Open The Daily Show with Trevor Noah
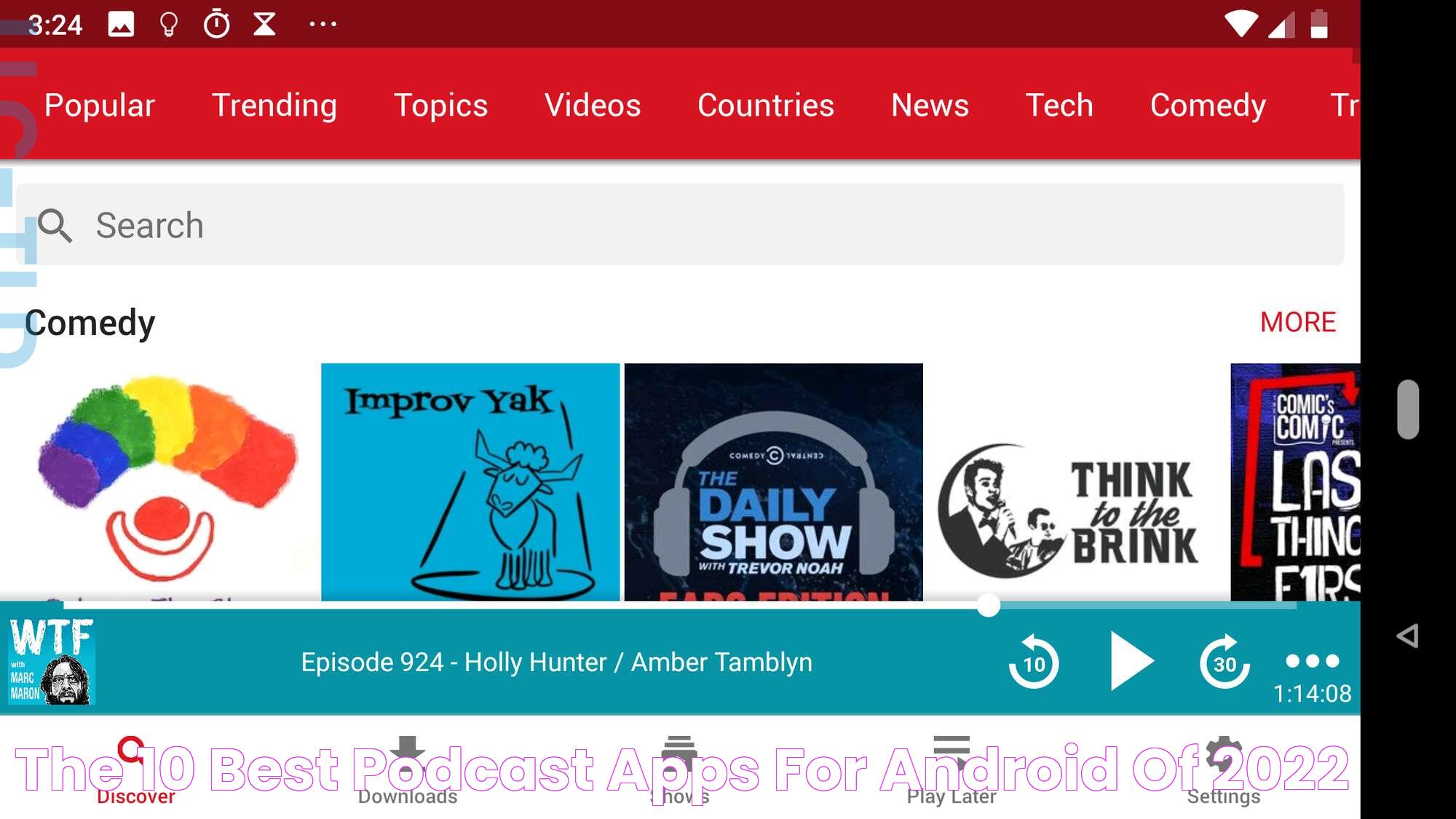 click(774, 482)
